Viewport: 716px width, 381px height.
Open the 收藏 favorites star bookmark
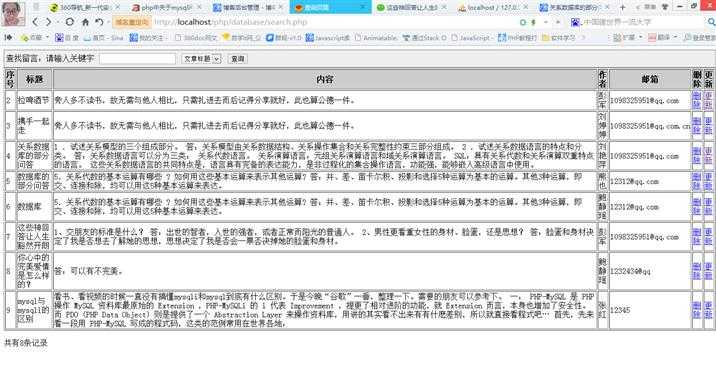(x=32, y=38)
